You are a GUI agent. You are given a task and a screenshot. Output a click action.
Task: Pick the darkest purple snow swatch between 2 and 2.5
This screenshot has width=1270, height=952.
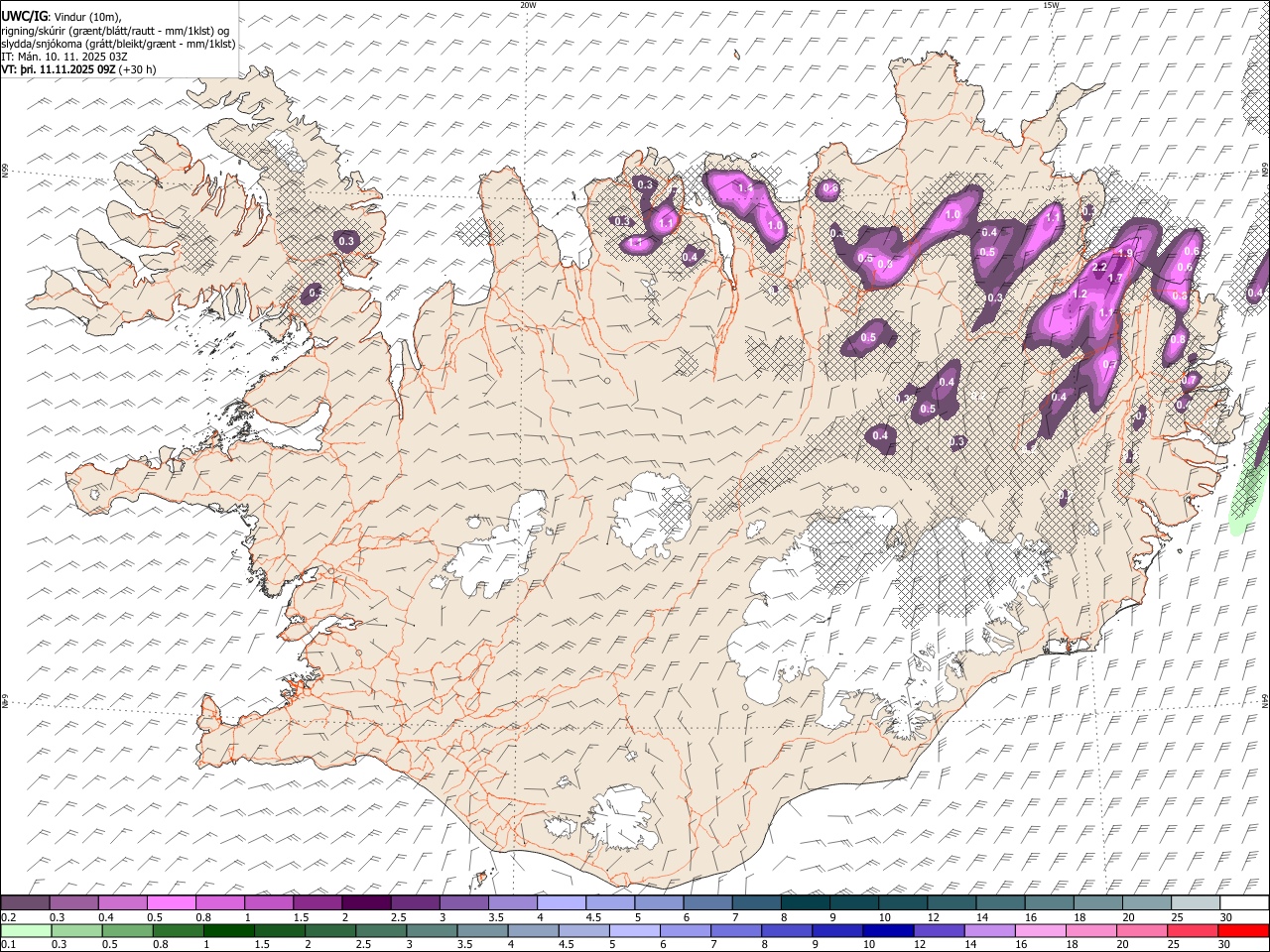pyautogui.click(x=366, y=903)
